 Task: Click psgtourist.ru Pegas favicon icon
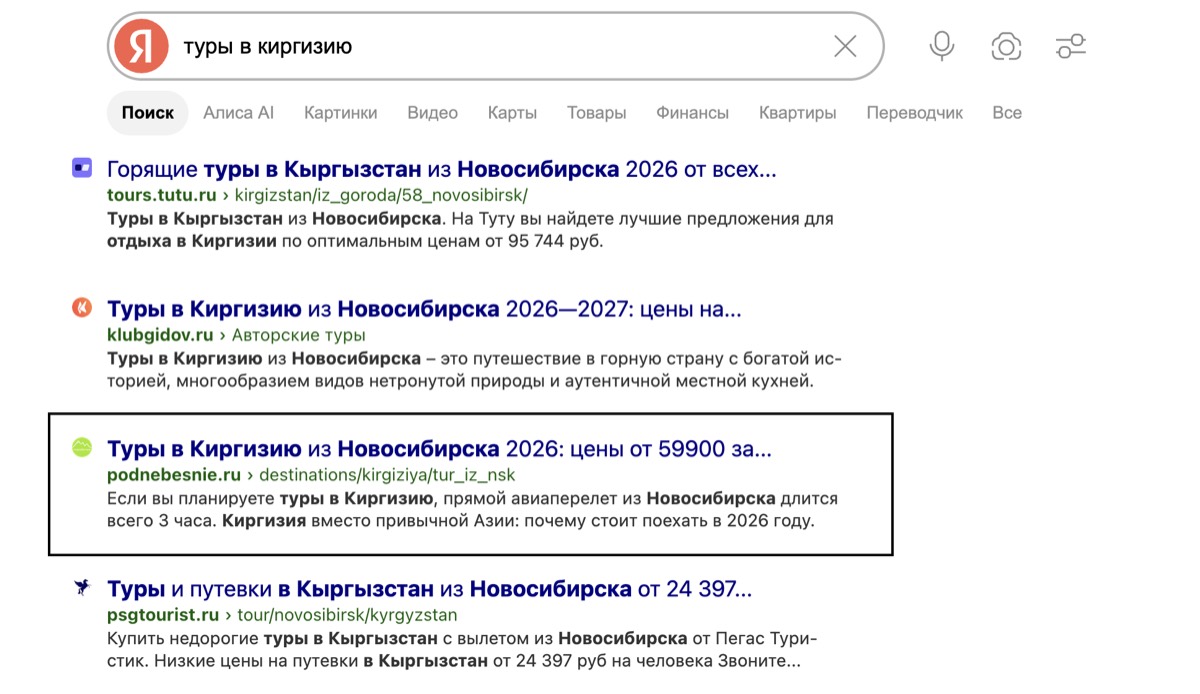pos(82,588)
